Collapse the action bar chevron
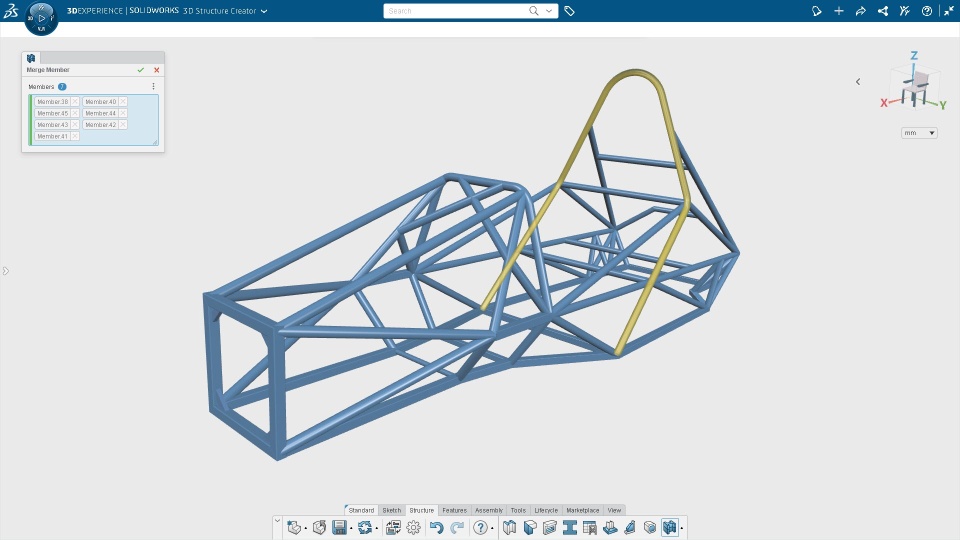 pos(277,521)
